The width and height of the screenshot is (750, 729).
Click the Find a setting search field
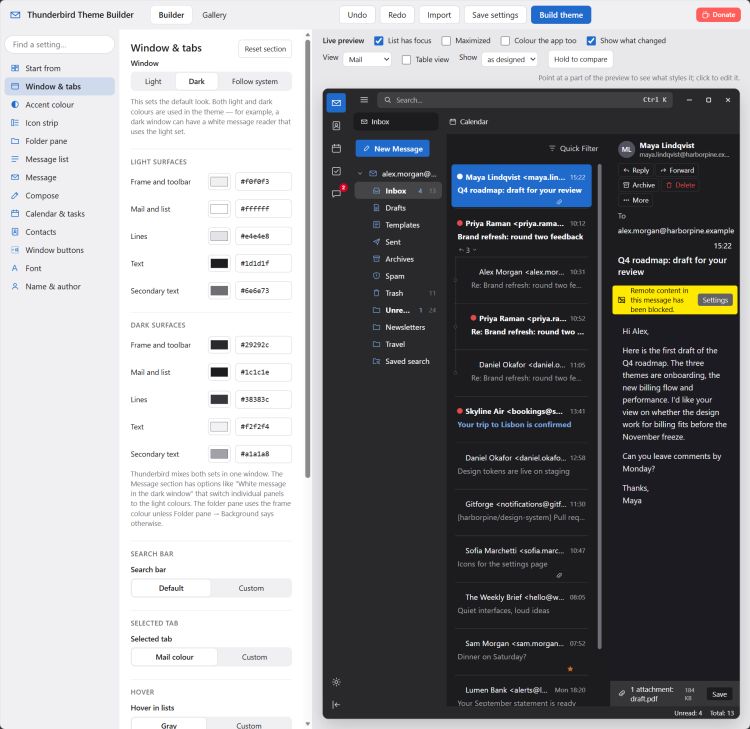pos(59,44)
